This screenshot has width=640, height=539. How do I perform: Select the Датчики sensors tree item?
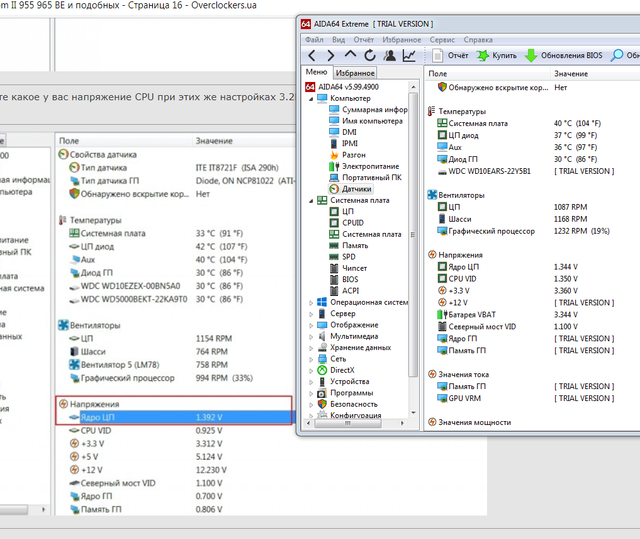click(x=351, y=189)
